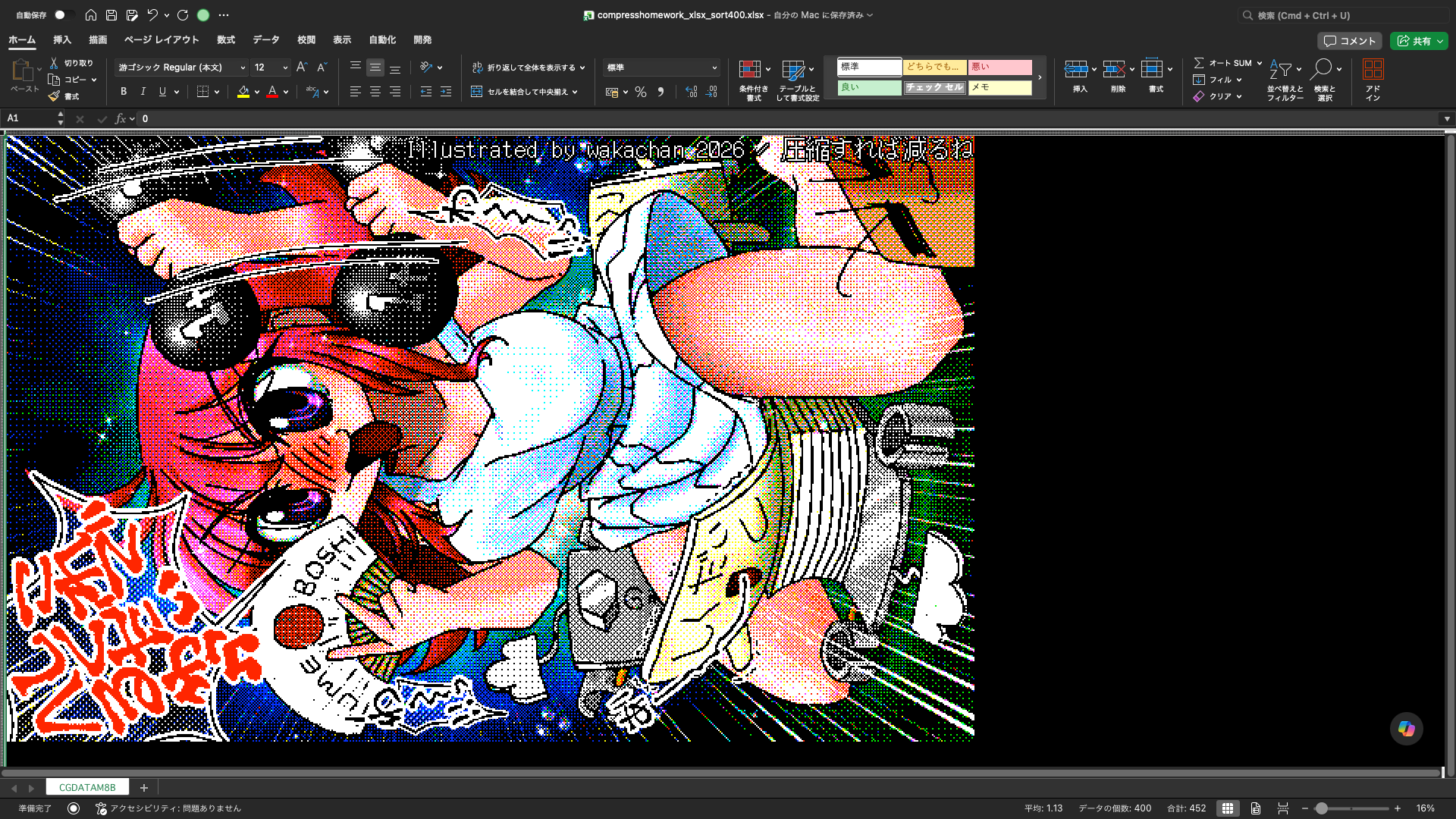Viewport: 1456px width, 819px height.
Task: Click the increase decimal places icon
Action: 691,92
